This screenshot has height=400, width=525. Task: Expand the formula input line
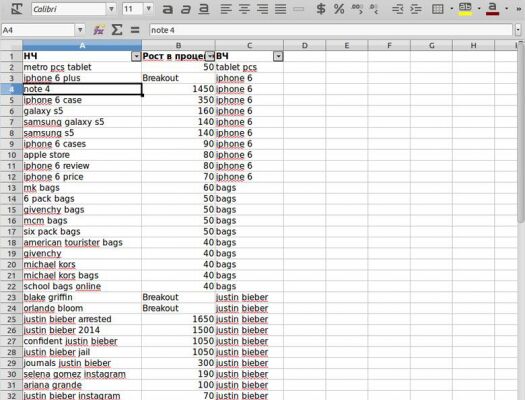click(x=518, y=30)
